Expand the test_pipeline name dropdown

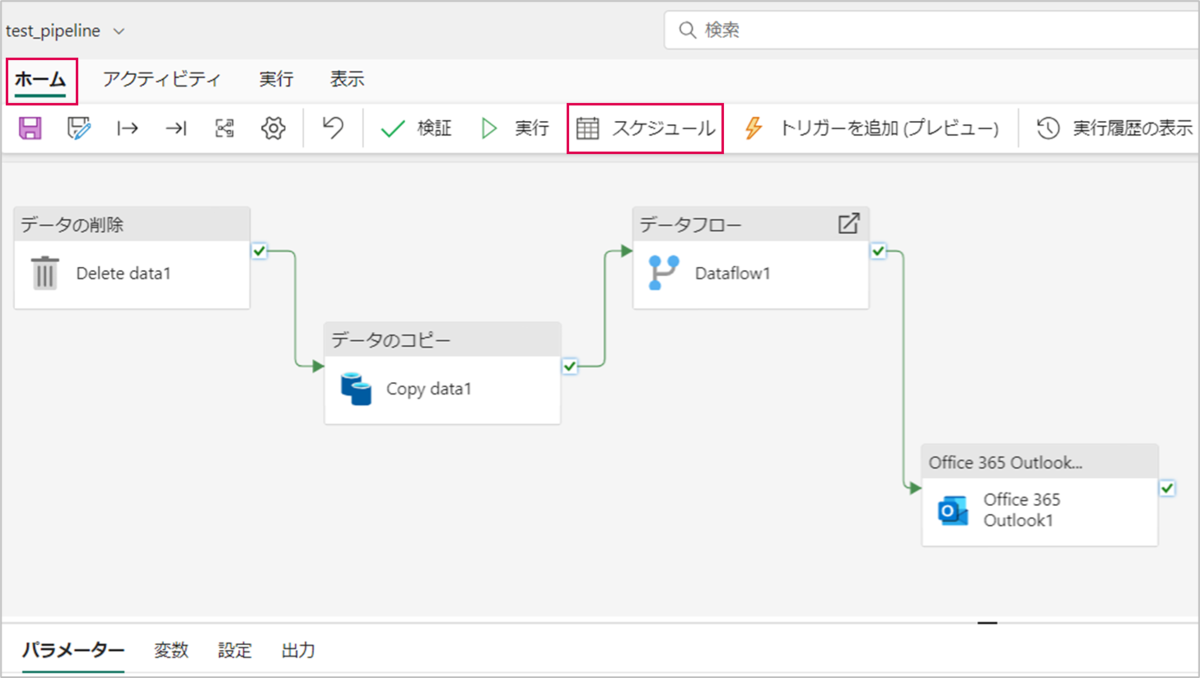119,31
